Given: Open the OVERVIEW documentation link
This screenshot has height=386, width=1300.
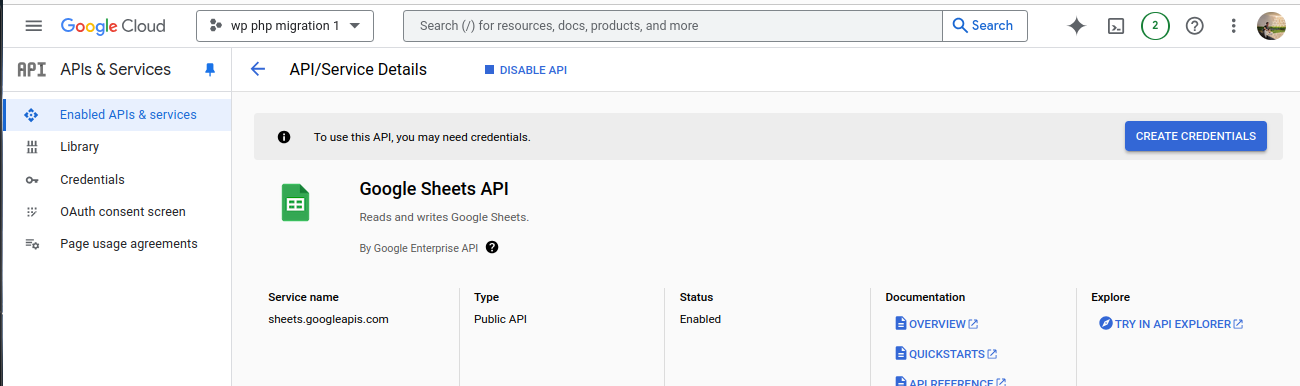Looking at the screenshot, I should 936,324.
